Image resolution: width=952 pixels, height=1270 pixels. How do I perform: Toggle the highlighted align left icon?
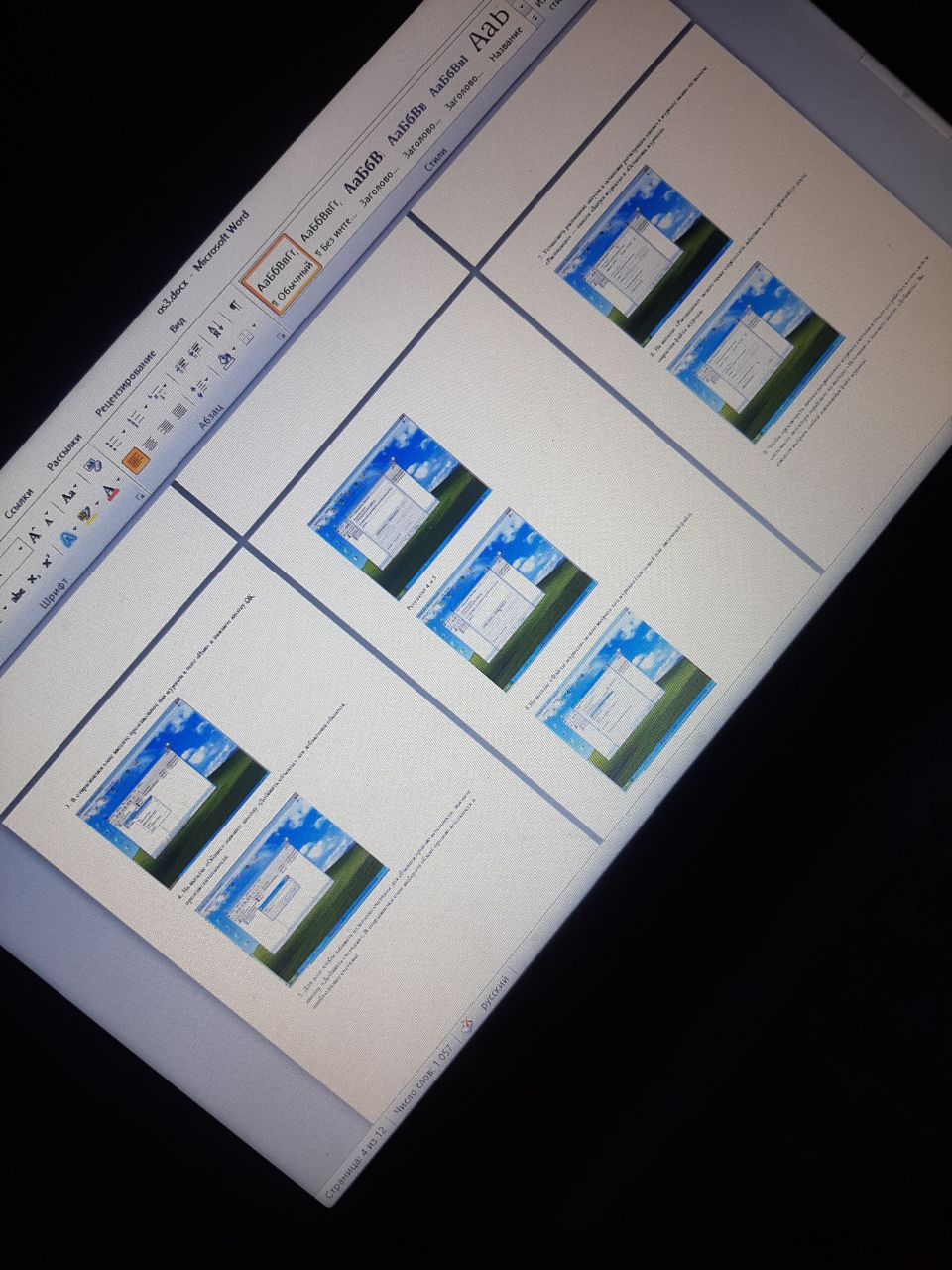pos(136,460)
